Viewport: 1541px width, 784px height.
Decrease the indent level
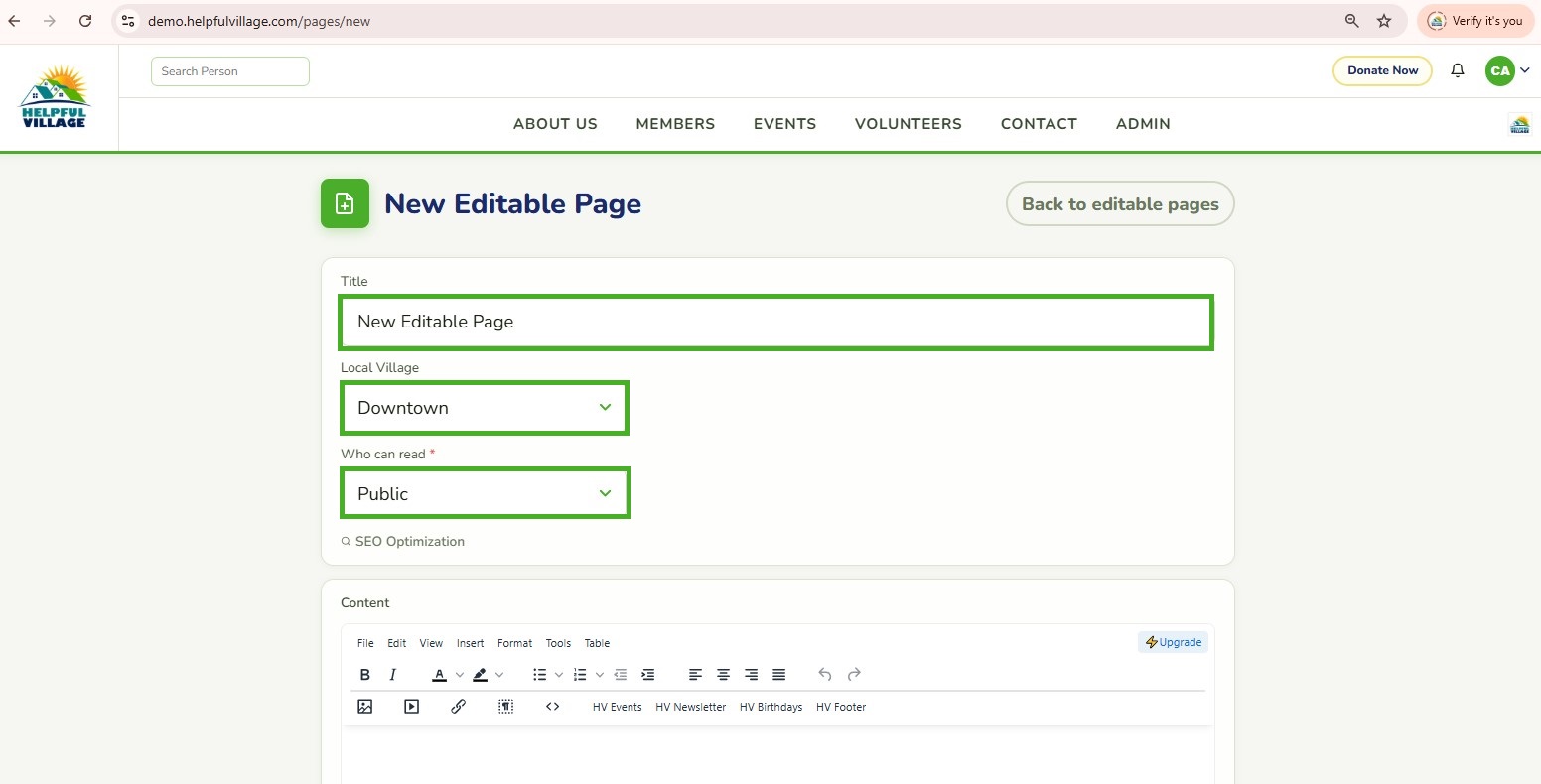[621, 675]
